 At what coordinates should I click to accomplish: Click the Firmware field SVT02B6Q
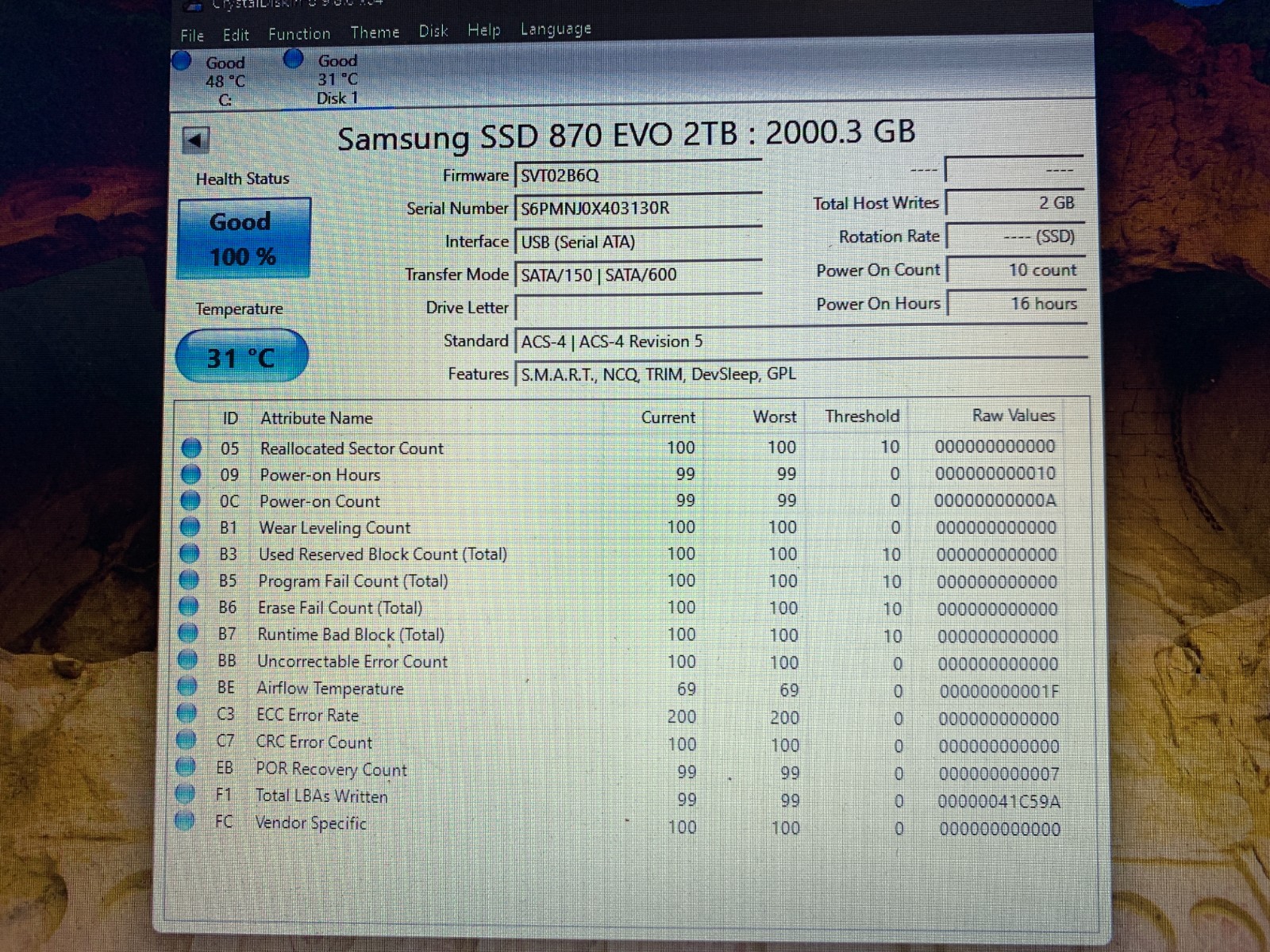tap(638, 175)
